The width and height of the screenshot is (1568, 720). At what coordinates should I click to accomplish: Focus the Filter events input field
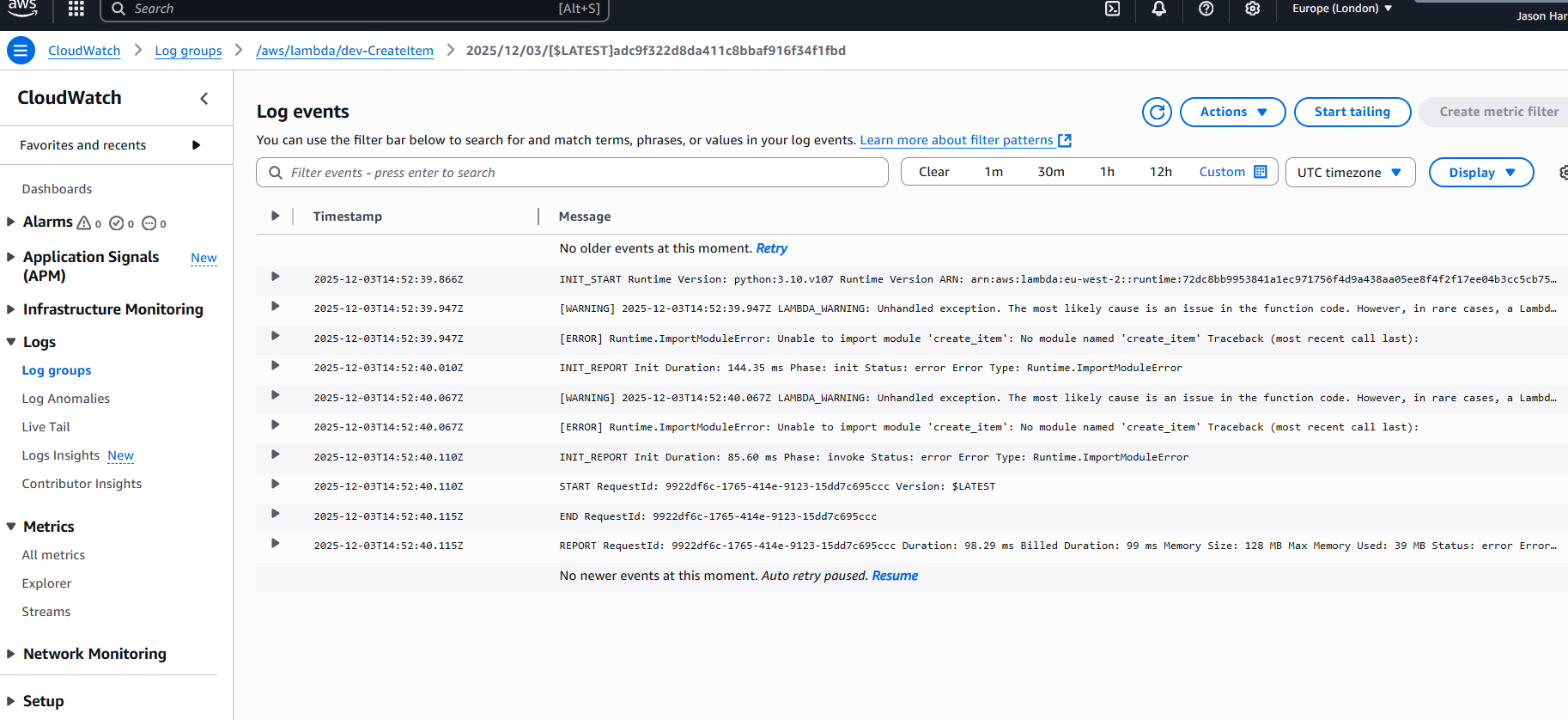(572, 173)
